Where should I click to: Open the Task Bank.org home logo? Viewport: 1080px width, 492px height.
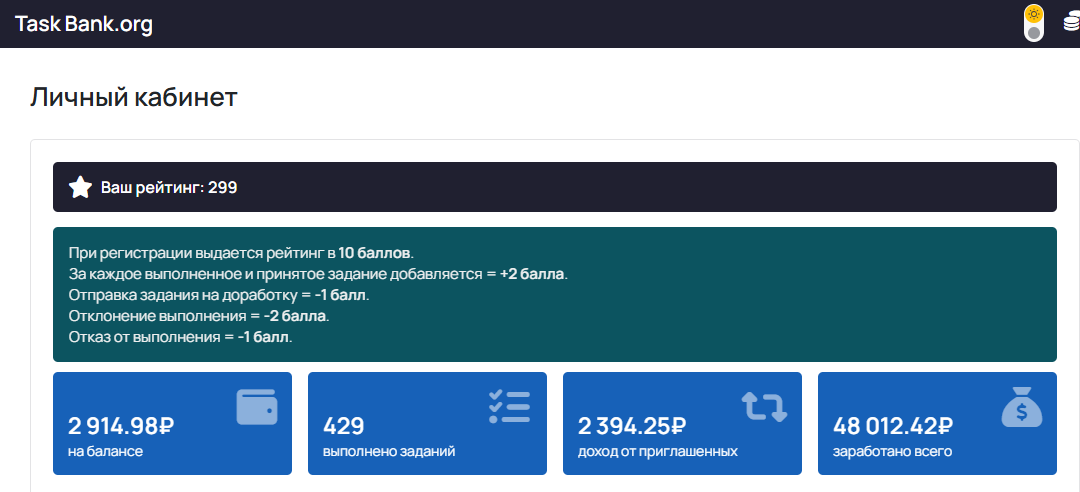click(83, 24)
